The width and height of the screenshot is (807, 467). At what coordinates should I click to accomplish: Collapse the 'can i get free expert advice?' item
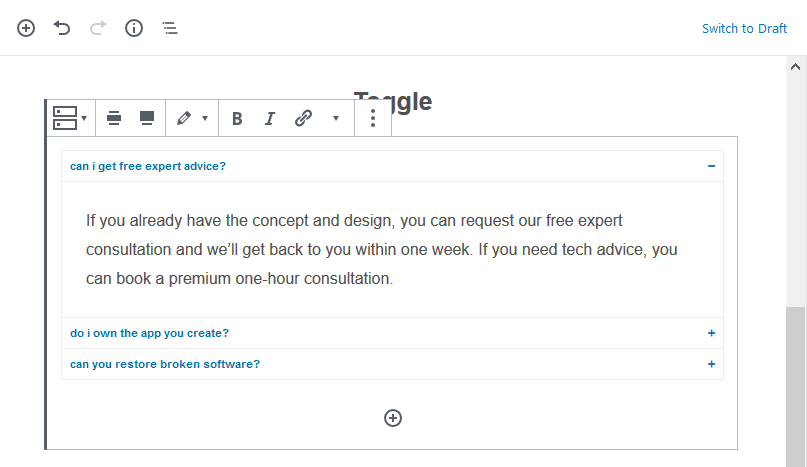tap(711, 166)
